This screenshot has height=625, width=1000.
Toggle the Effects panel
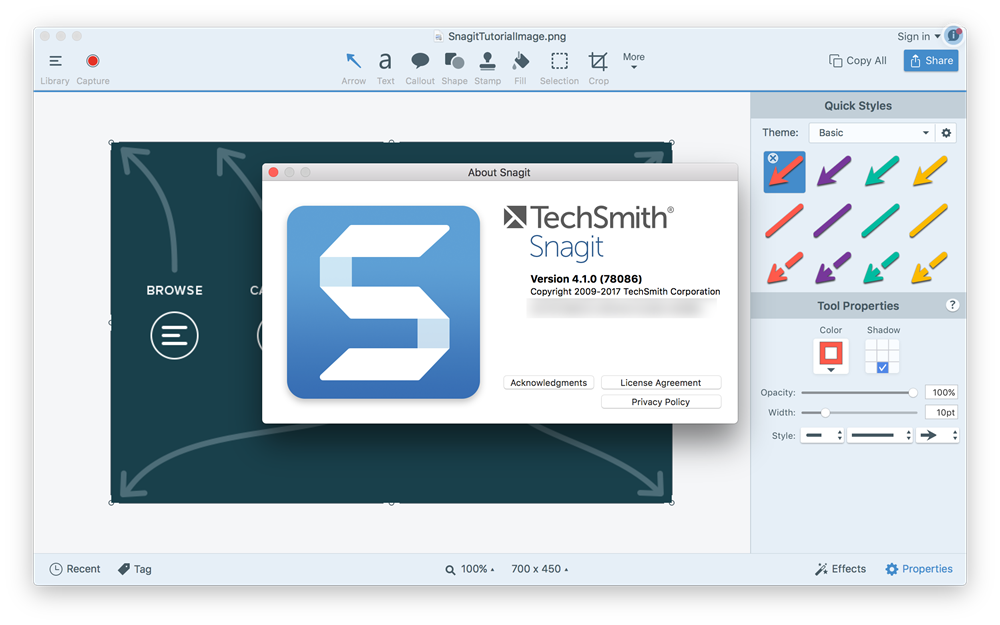coord(840,569)
